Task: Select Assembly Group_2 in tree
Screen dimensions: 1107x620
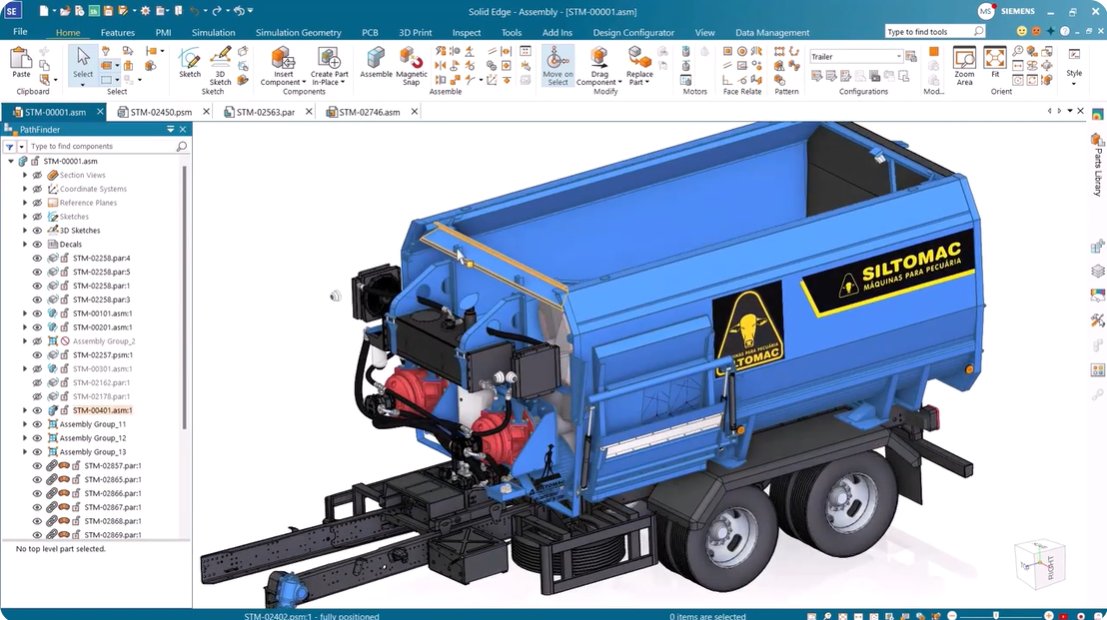Action: [x=104, y=341]
